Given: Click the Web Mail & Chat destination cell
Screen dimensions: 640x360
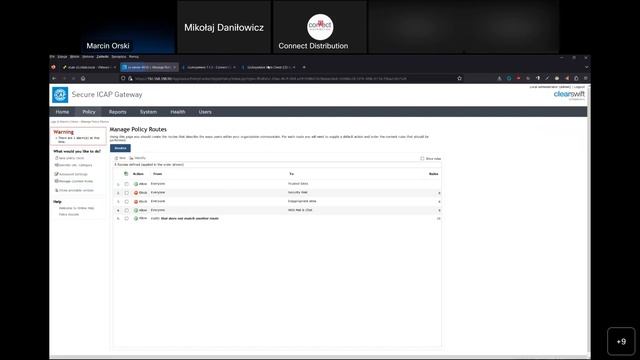Looking at the screenshot, I should pos(300,210).
